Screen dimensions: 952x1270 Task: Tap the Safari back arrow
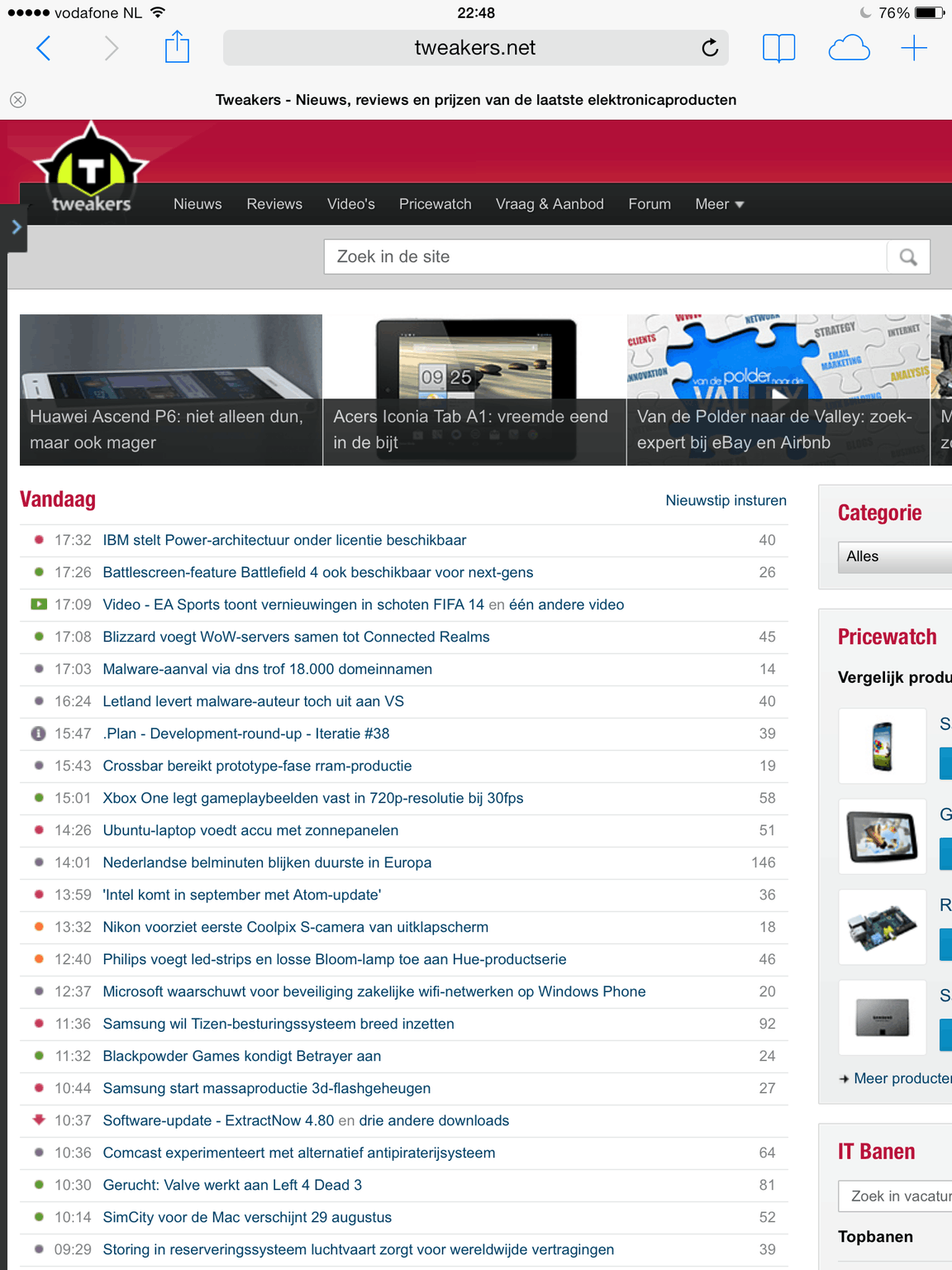click(x=44, y=48)
